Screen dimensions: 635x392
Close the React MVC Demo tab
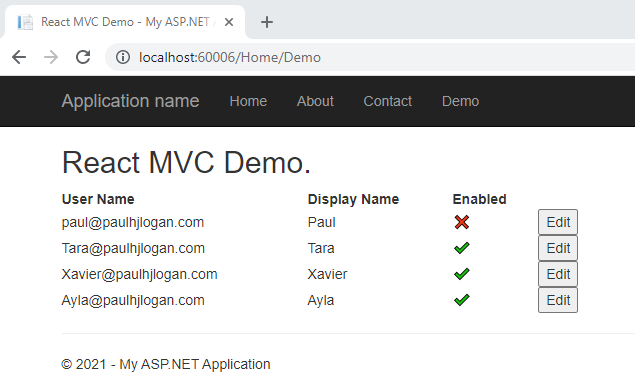point(229,22)
